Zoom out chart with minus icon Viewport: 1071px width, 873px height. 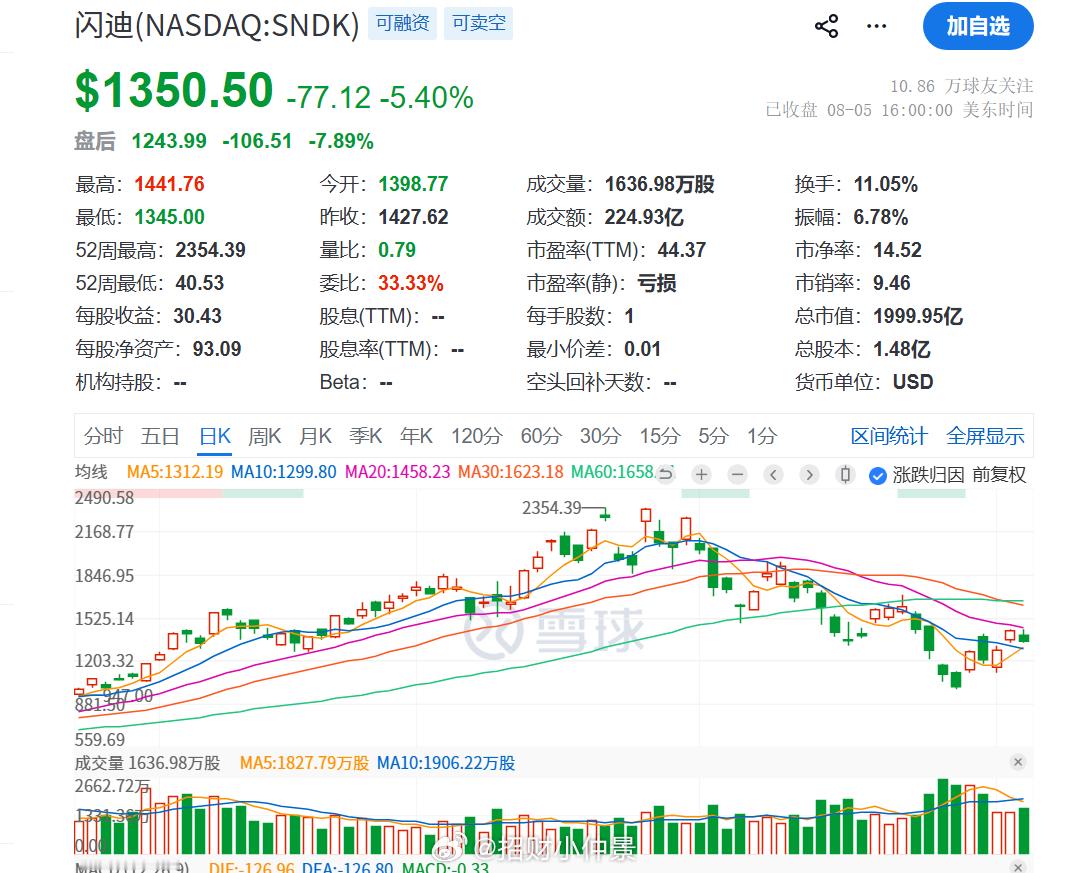[738, 474]
